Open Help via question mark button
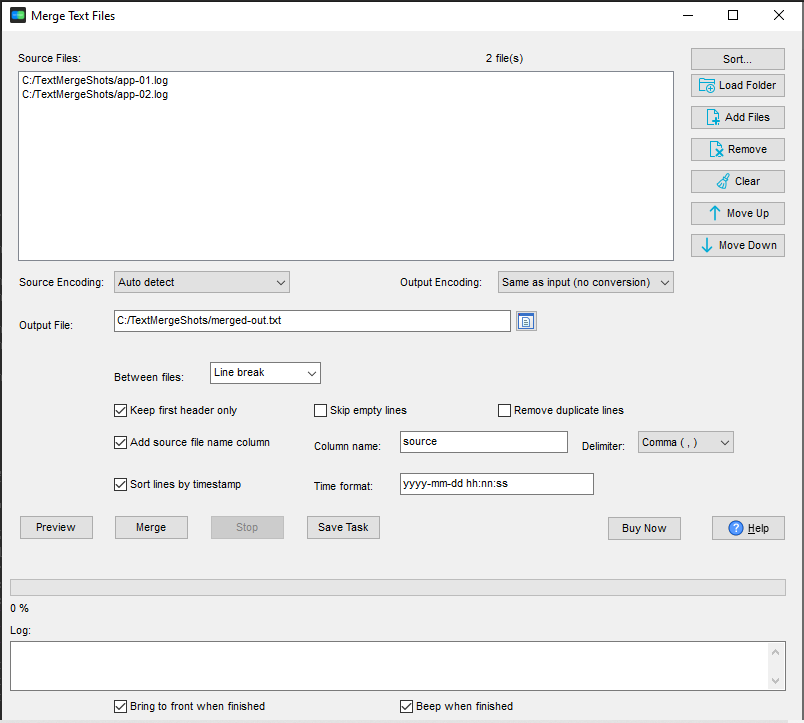 pos(748,528)
